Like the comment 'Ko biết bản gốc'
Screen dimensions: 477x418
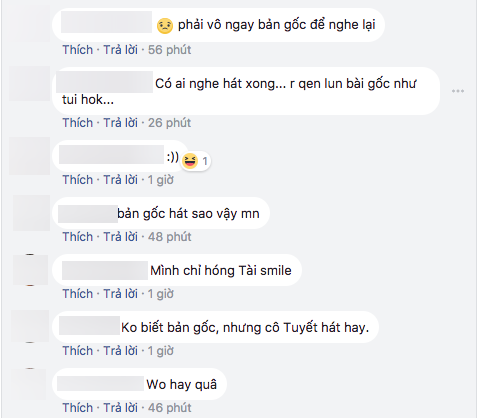[x=78, y=351]
